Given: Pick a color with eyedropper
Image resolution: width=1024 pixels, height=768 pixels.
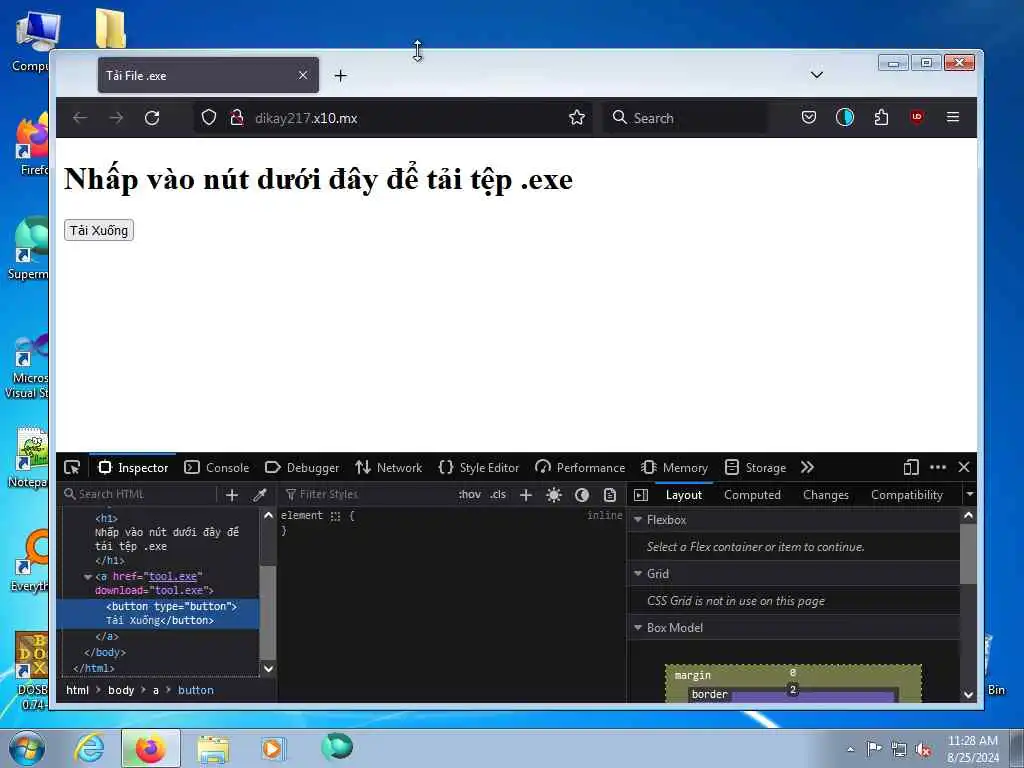Looking at the screenshot, I should pos(260,495).
